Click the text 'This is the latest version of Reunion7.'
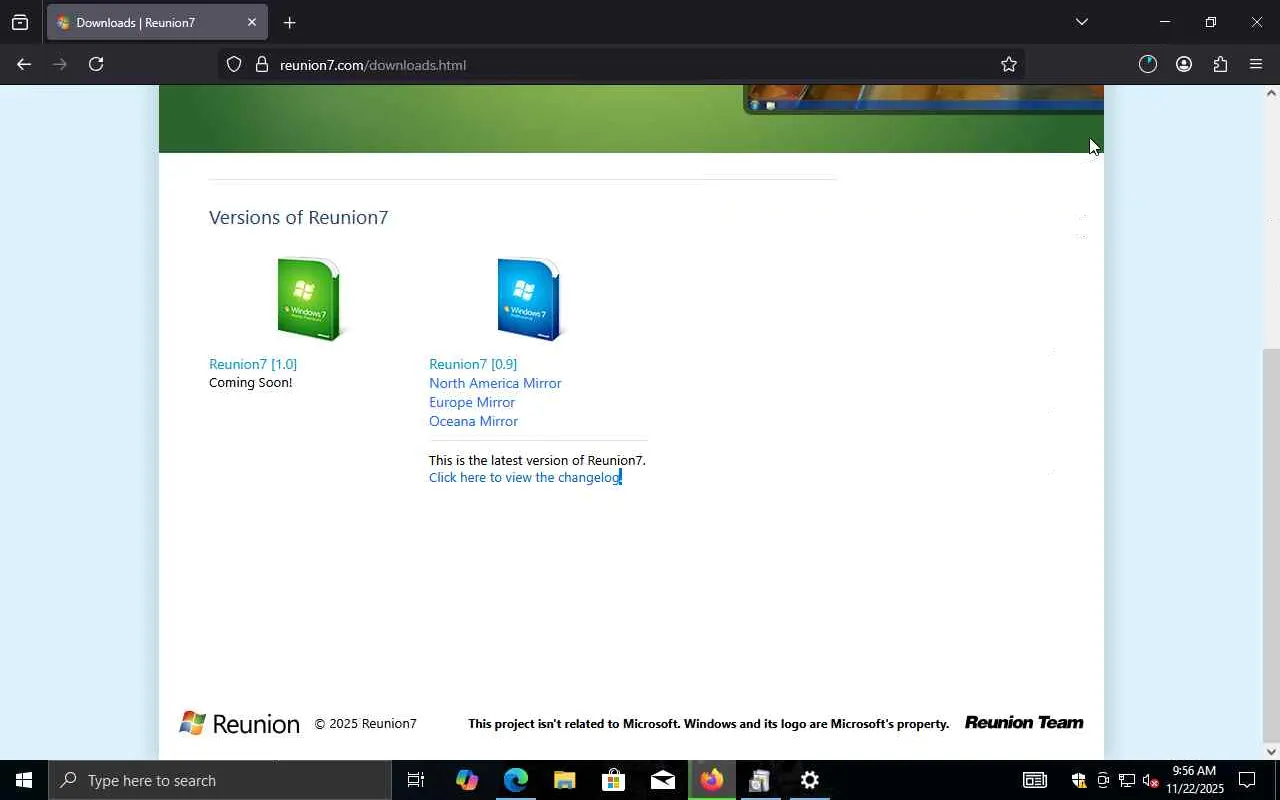 [537, 460]
